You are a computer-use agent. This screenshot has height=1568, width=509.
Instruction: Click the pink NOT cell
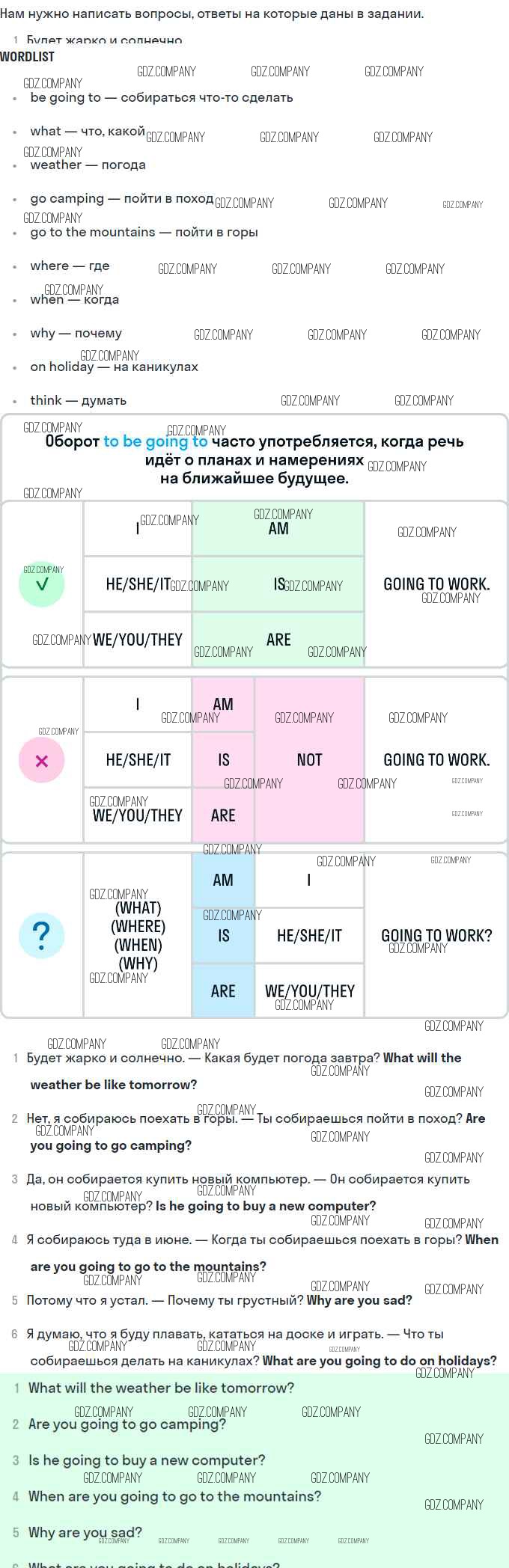[x=309, y=760]
